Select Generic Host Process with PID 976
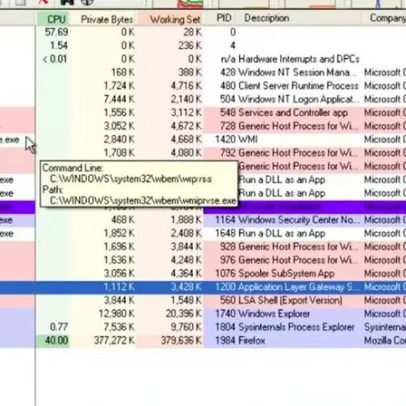 [203, 260]
